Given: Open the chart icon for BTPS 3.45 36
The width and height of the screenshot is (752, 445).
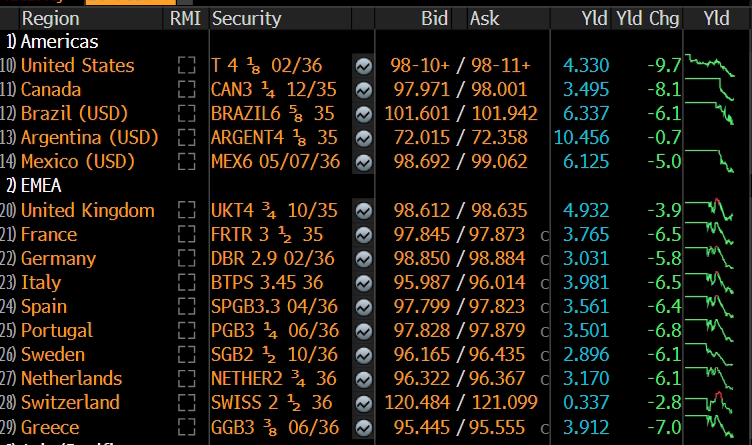Looking at the screenshot, I should 364,283.
